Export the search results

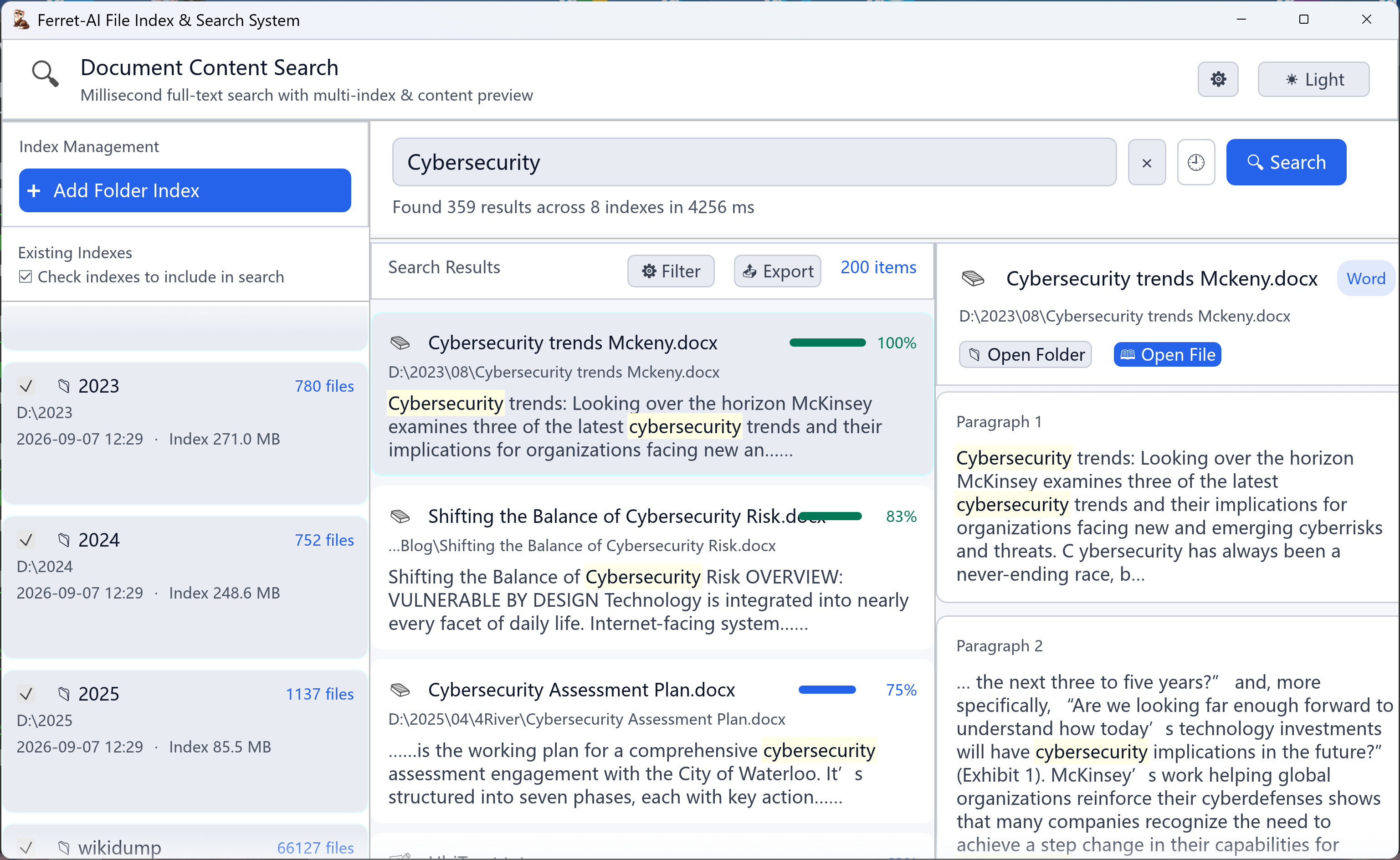click(778, 271)
